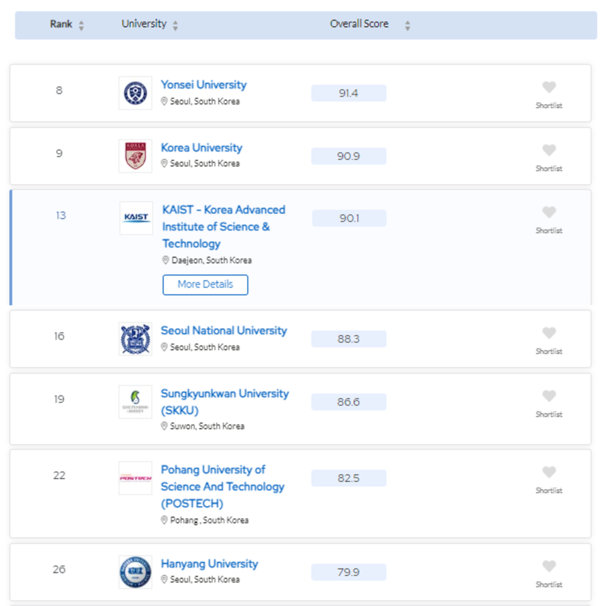Add KAIST to shortlist via heart

tap(549, 213)
